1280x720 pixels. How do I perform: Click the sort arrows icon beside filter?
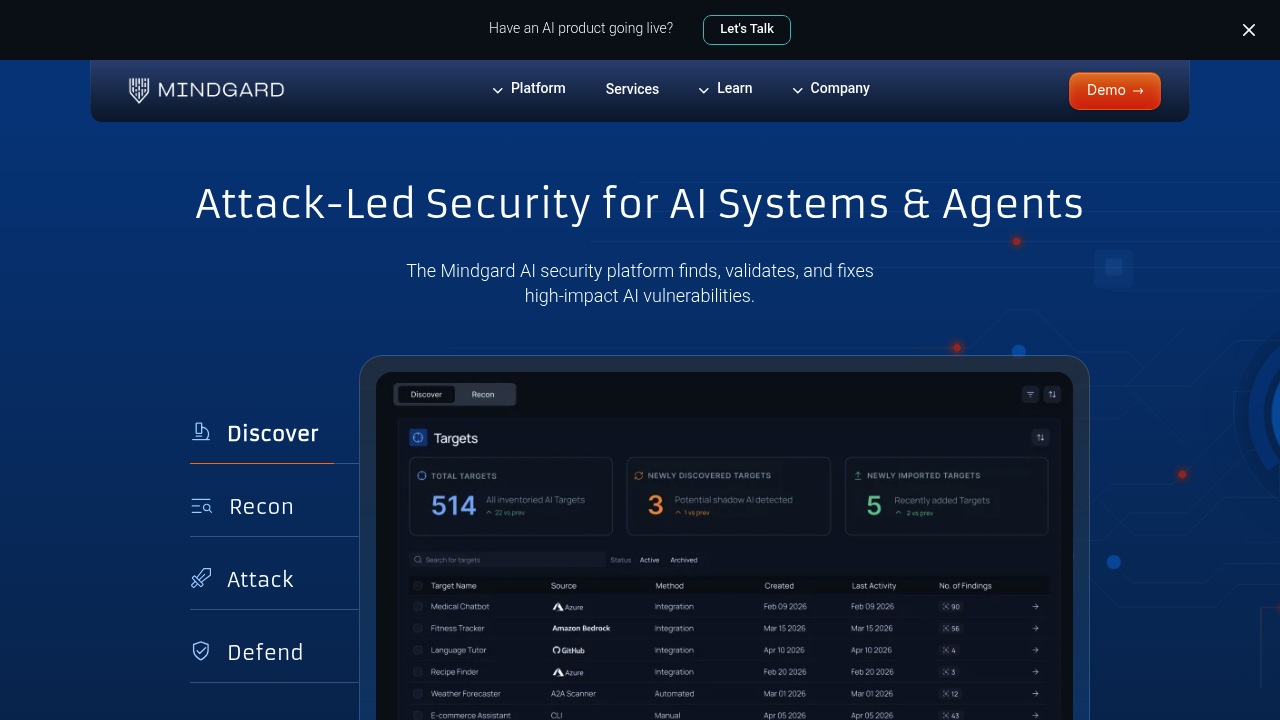coord(1052,394)
